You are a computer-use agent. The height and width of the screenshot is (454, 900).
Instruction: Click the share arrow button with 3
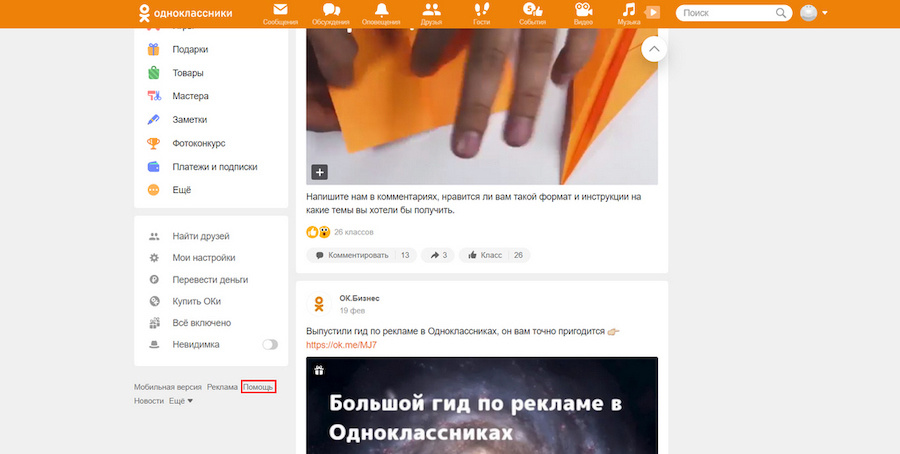tap(438, 255)
